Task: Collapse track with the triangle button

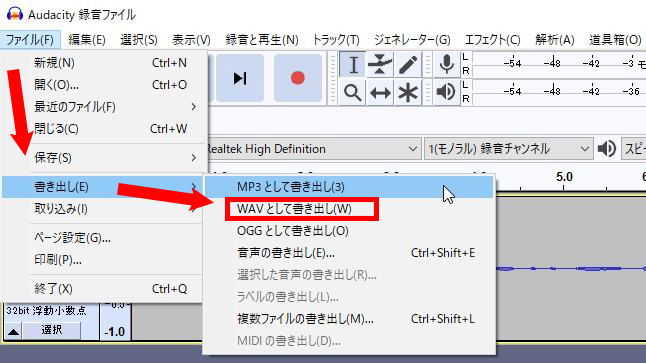Action: pyautogui.click(x=13, y=331)
